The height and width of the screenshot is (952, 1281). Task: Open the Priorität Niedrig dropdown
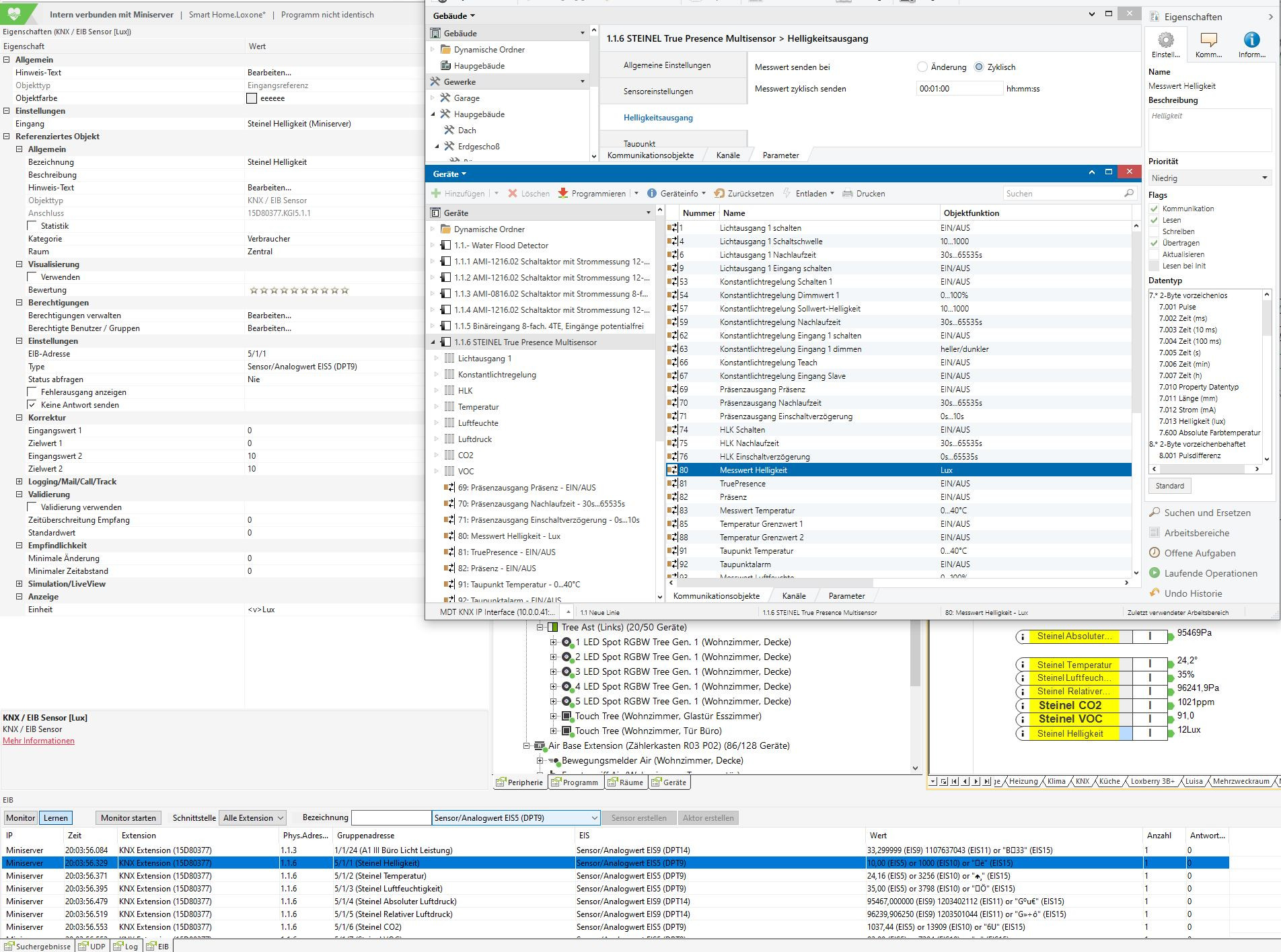[1208, 178]
